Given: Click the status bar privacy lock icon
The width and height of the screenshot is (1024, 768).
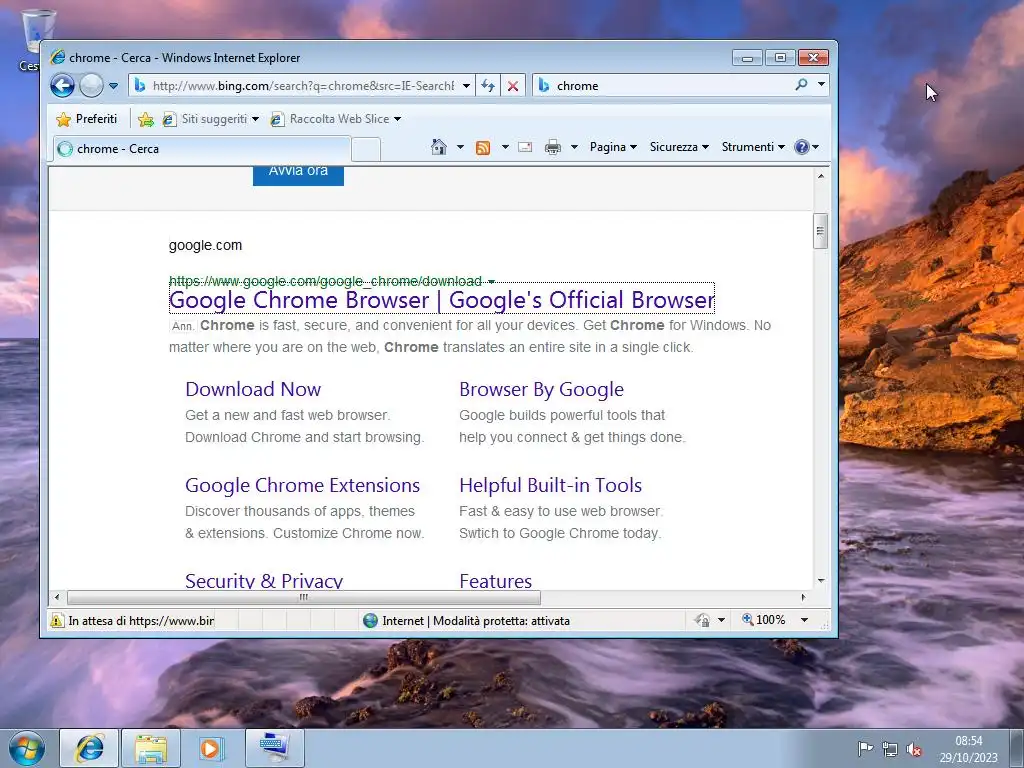Looking at the screenshot, I should pyautogui.click(x=703, y=620).
